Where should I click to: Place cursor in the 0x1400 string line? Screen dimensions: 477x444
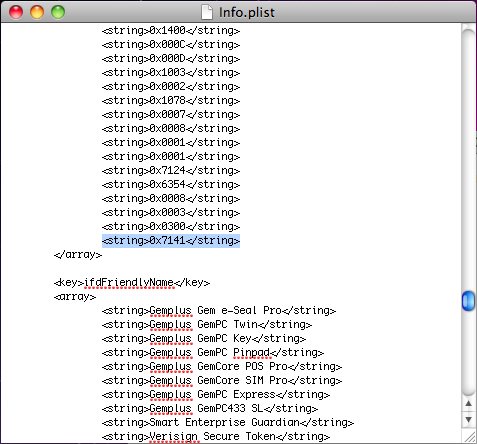(x=171, y=31)
